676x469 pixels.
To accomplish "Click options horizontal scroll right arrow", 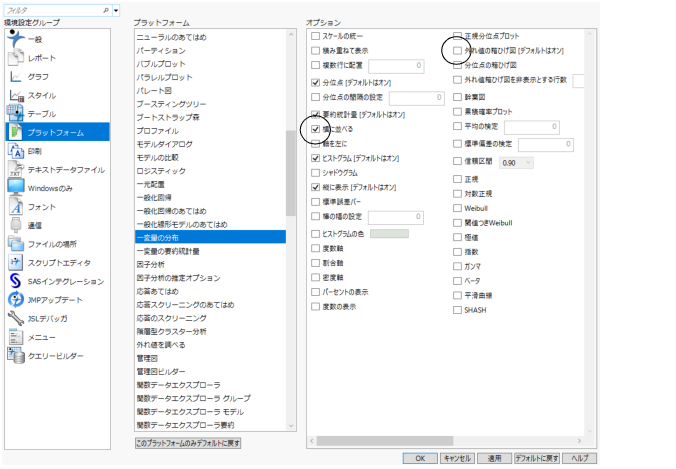I will pos(579,441).
